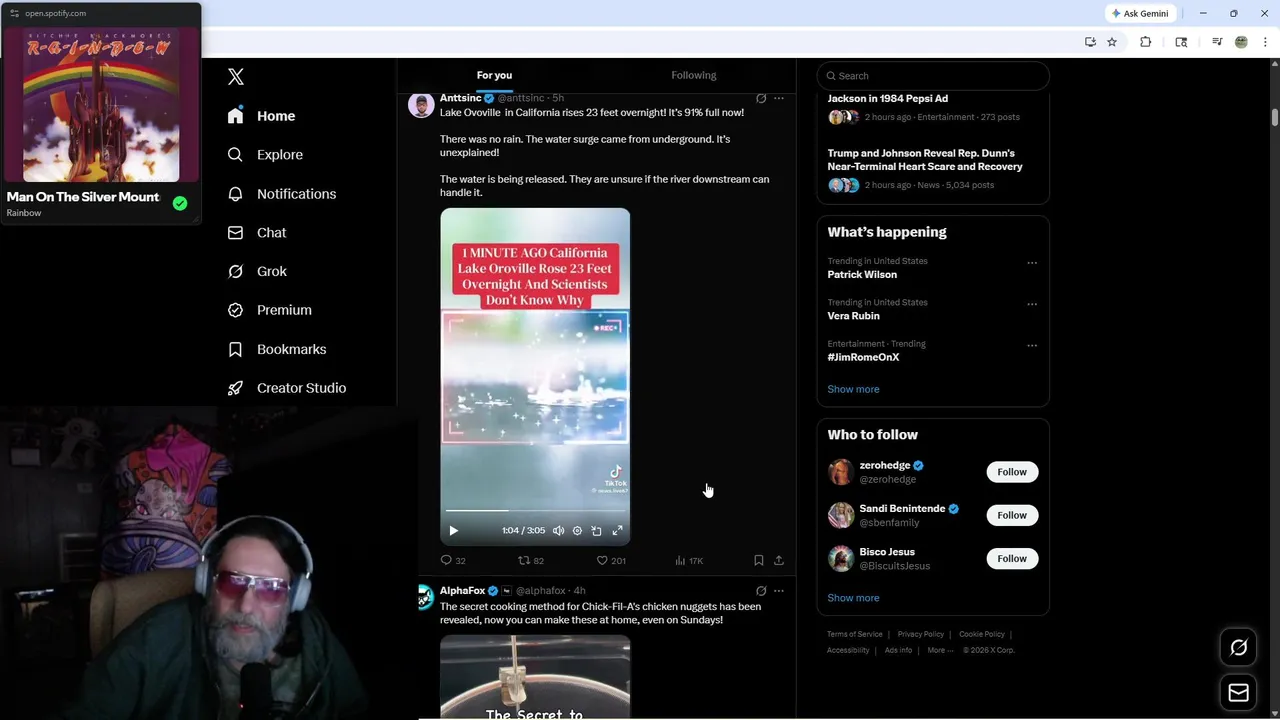Switch to the For you tab
The height and width of the screenshot is (720, 1280).
(x=494, y=76)
